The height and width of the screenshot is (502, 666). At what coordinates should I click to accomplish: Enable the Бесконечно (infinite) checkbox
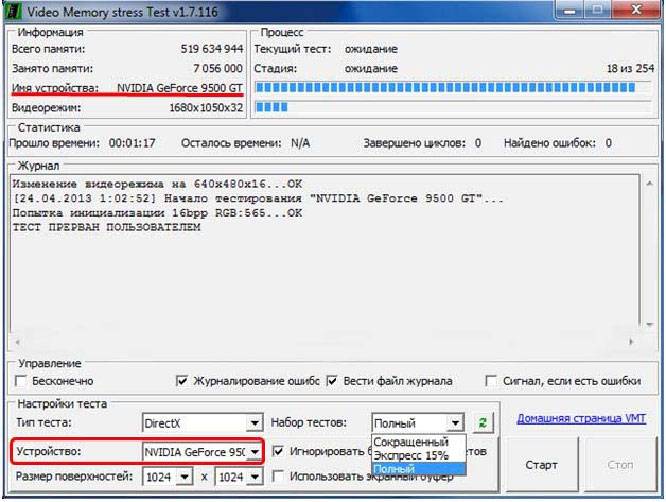tap(22, 381)
